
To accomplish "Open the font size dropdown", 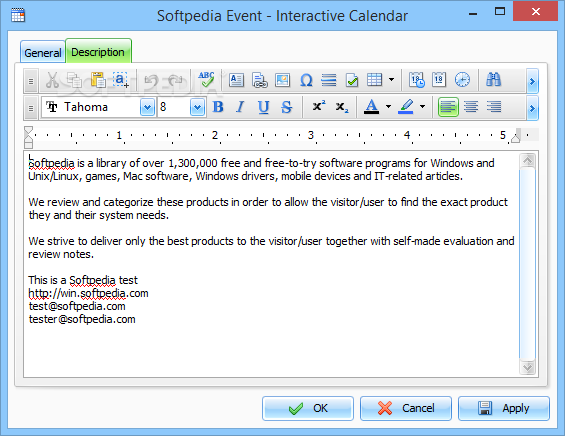I will 197,107.
